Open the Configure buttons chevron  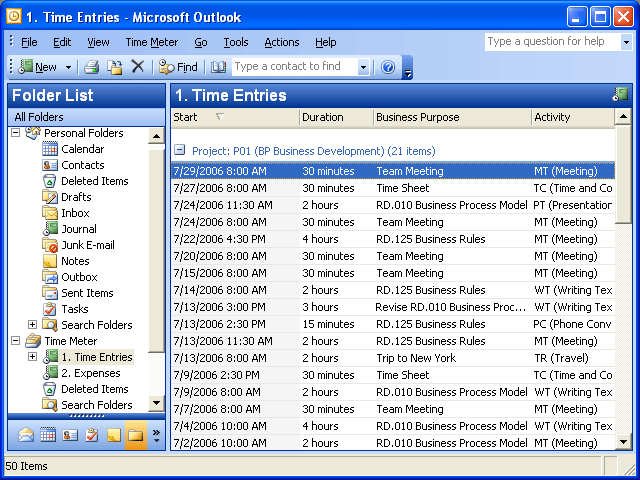156,436
